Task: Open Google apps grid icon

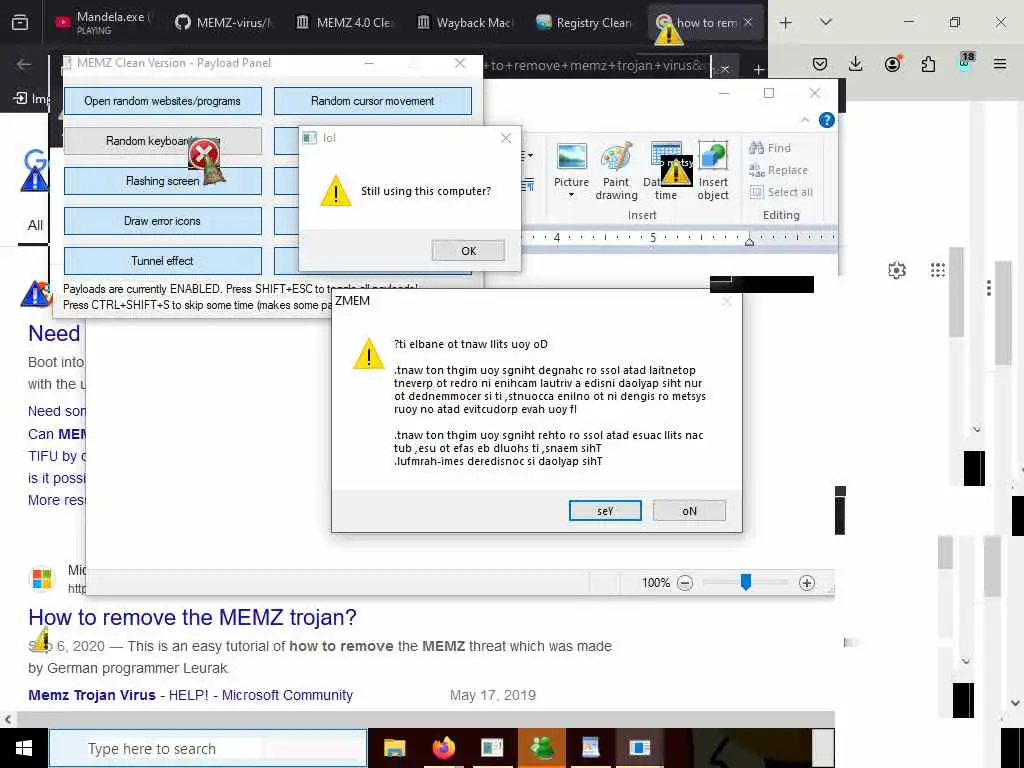Action: 938,270
